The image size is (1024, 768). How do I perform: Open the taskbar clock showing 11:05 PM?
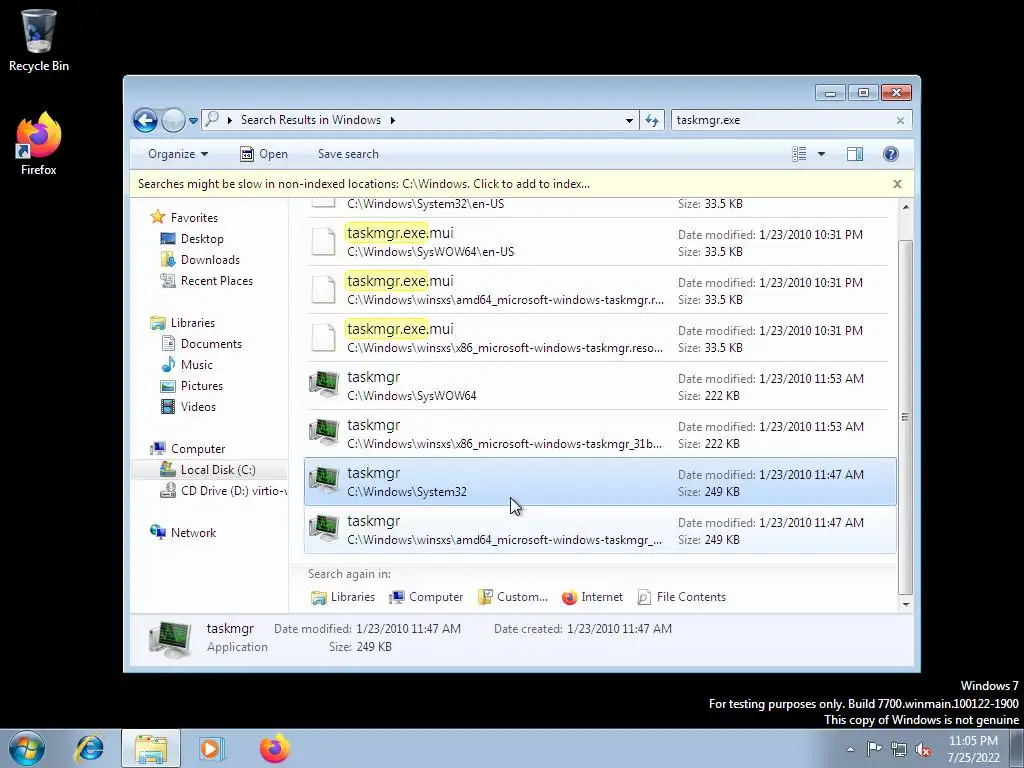pos(973,749)
